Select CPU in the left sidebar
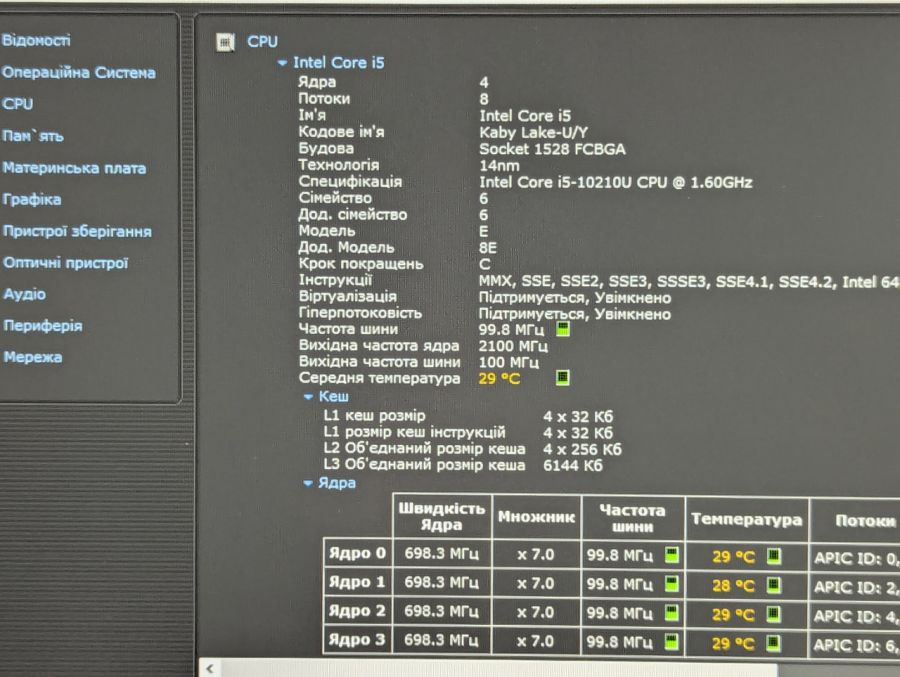The width and height of the screenshot is (900, 677). (x=18, y=104)
